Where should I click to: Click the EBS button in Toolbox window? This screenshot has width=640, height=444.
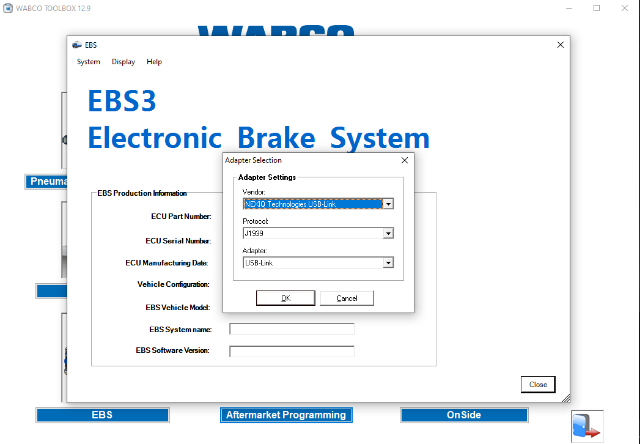[102, 415]
